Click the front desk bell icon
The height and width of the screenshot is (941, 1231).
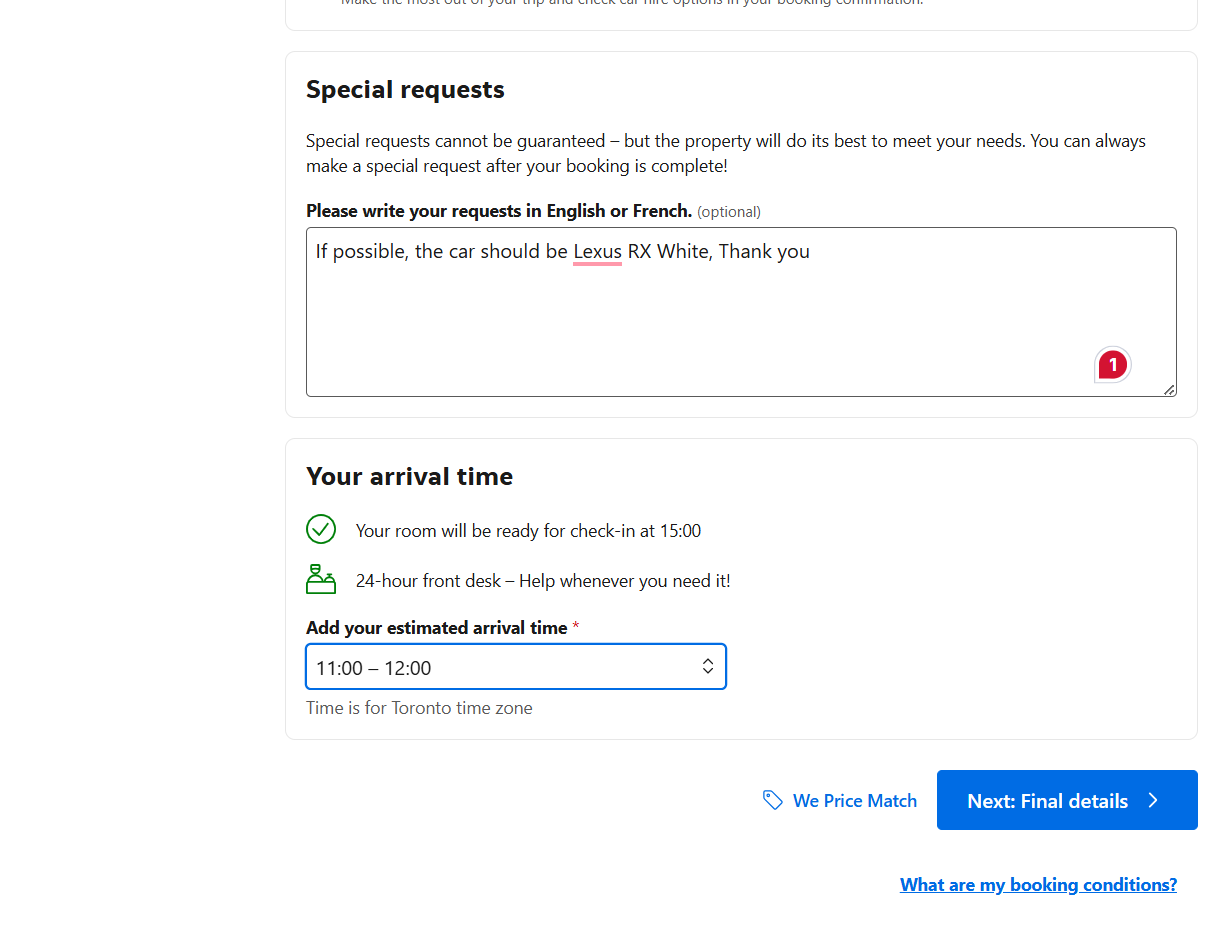point(321,579)
